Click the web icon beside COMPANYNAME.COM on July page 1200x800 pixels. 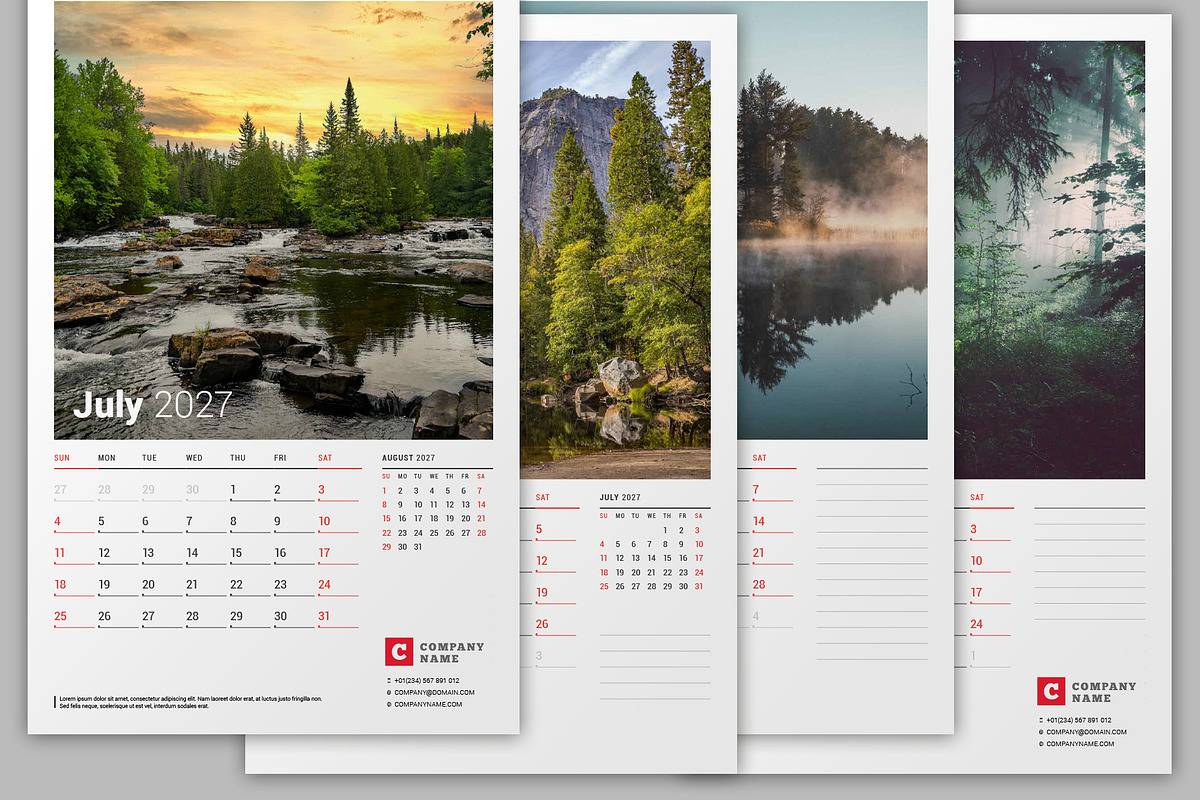(x=389, y=704)
